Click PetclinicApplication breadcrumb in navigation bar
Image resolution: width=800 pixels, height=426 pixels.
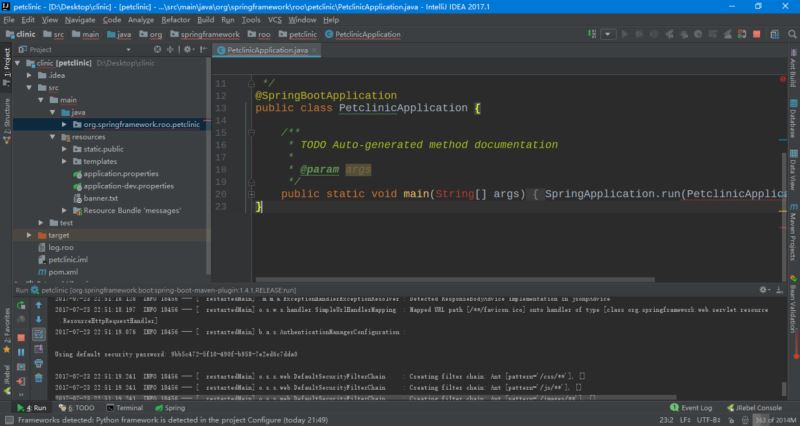pyautogui.click(x=363, y=34)
